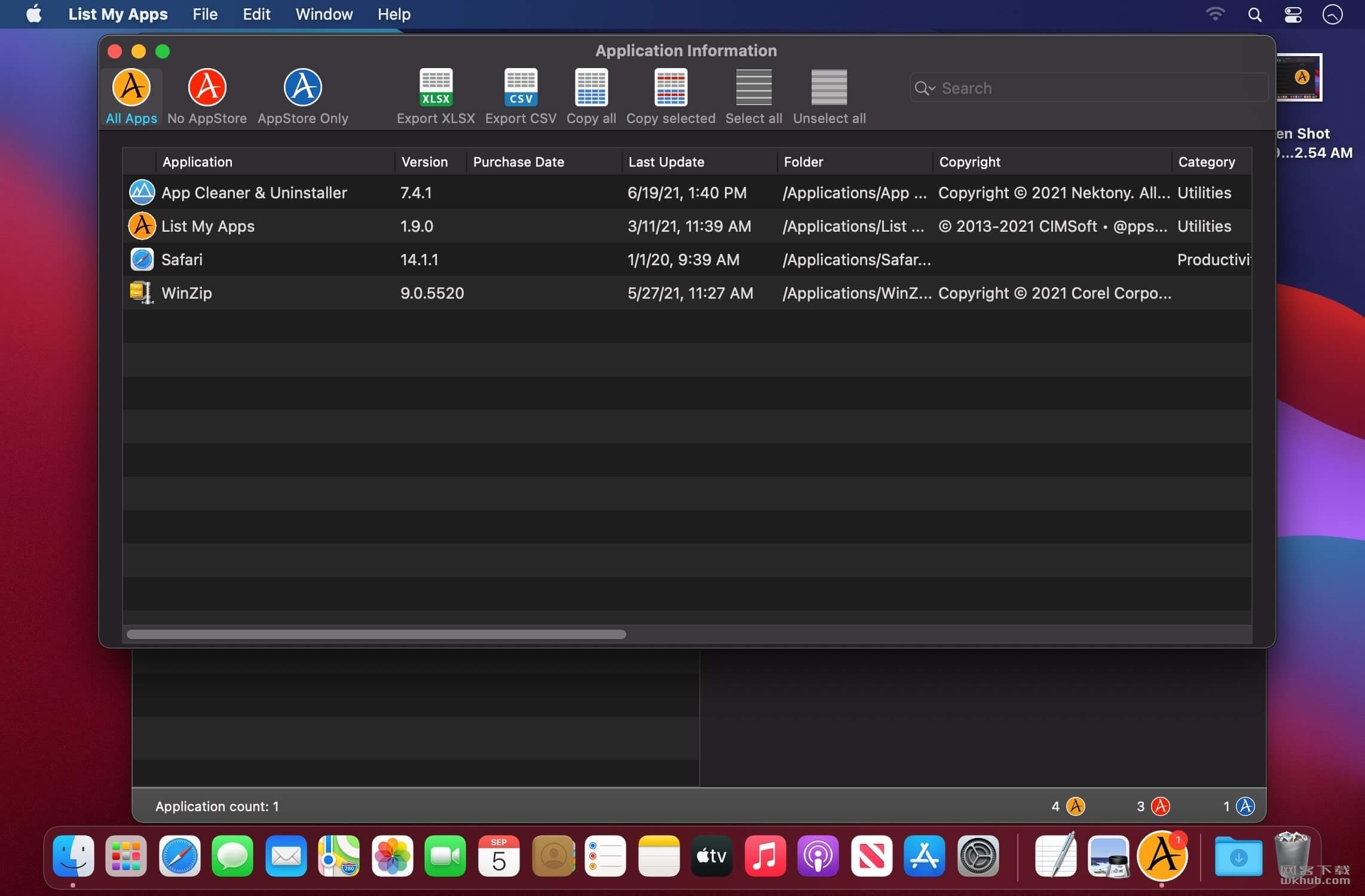Select the All Apps filter icon
The height and width of the screenshot is (896, 1365).
(131, 87)
